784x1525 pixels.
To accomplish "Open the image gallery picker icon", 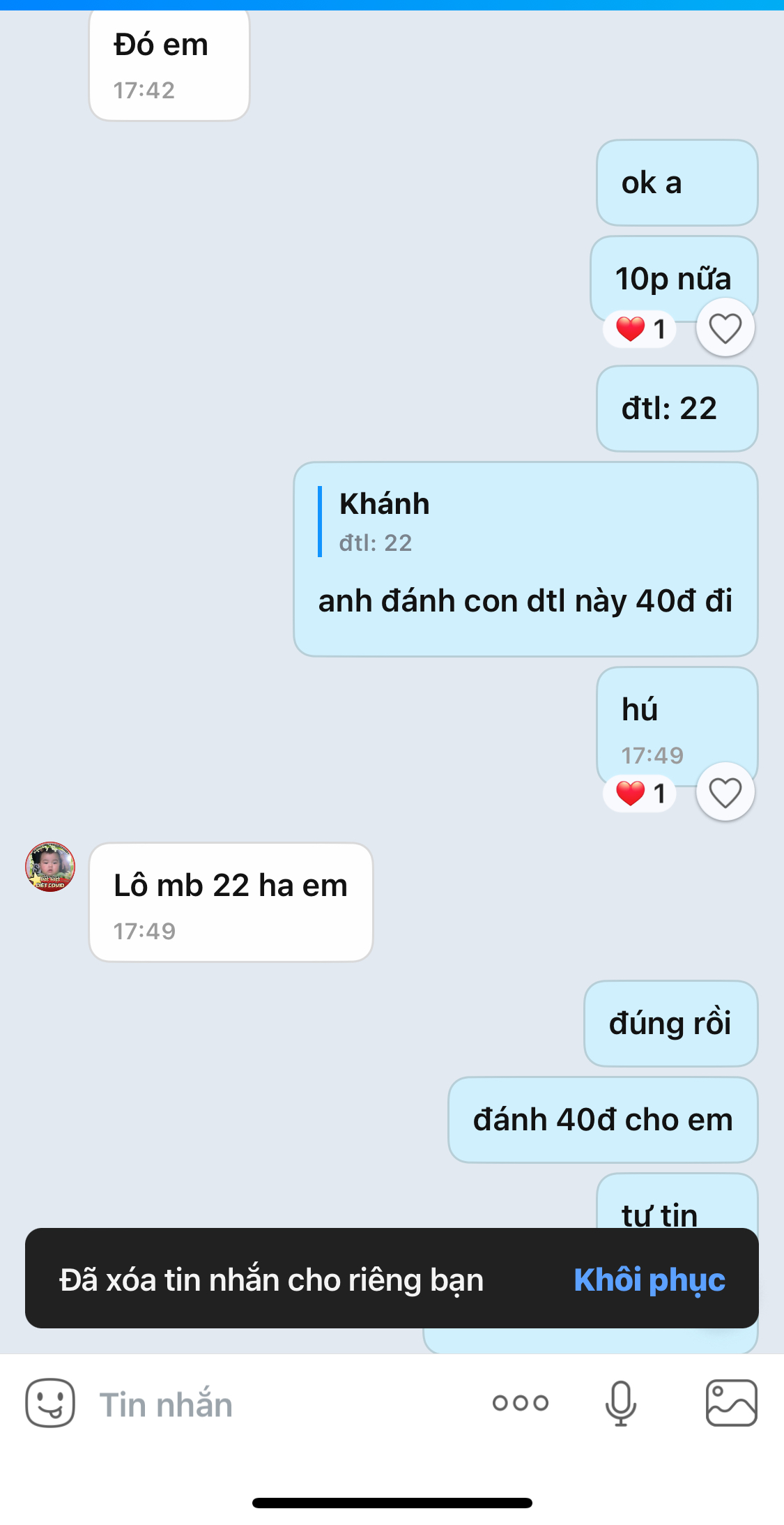I will (x=732, y=1403).
